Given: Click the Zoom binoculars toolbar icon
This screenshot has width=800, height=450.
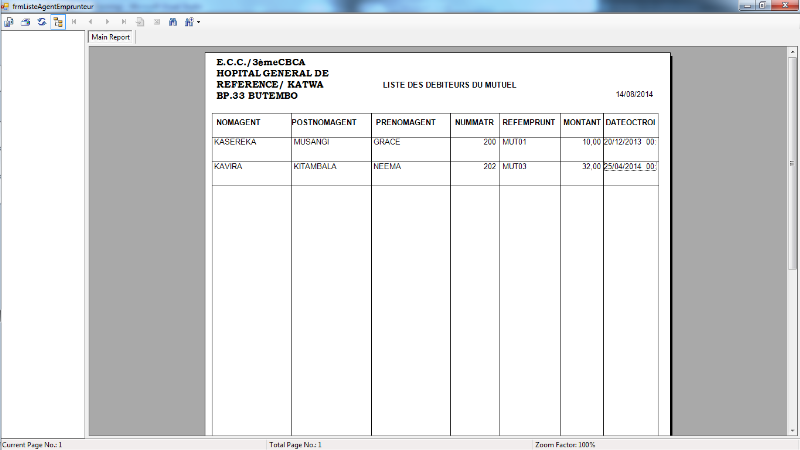Looking at the screenshot, I should click(x=189, y=22).
